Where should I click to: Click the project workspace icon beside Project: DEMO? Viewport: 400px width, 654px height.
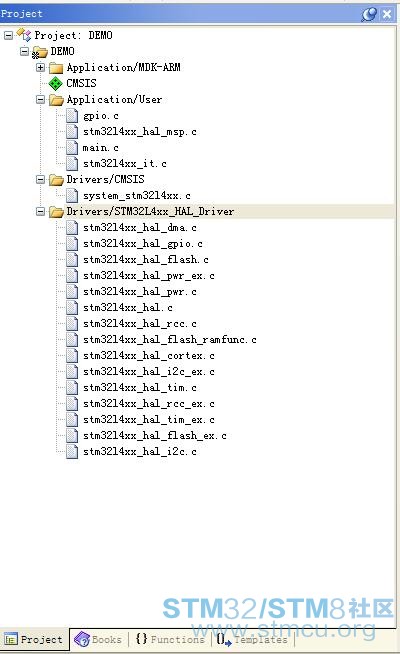coord(24,35)
